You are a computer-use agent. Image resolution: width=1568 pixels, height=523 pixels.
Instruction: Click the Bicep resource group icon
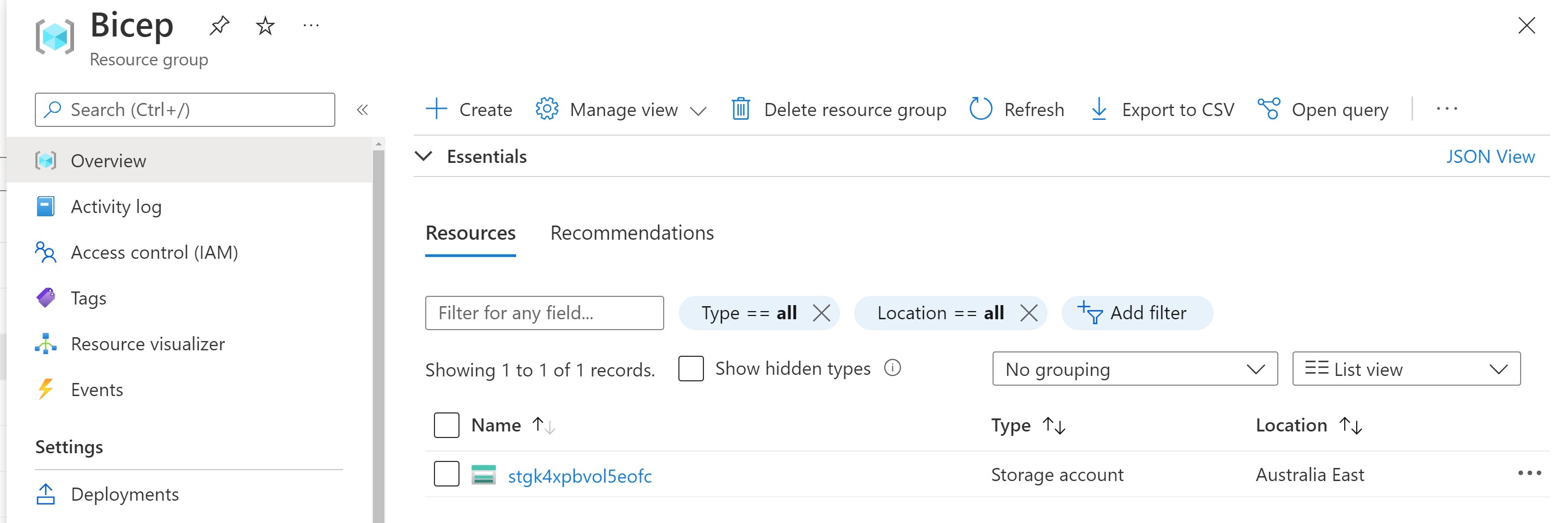click(x=55, y=37)
